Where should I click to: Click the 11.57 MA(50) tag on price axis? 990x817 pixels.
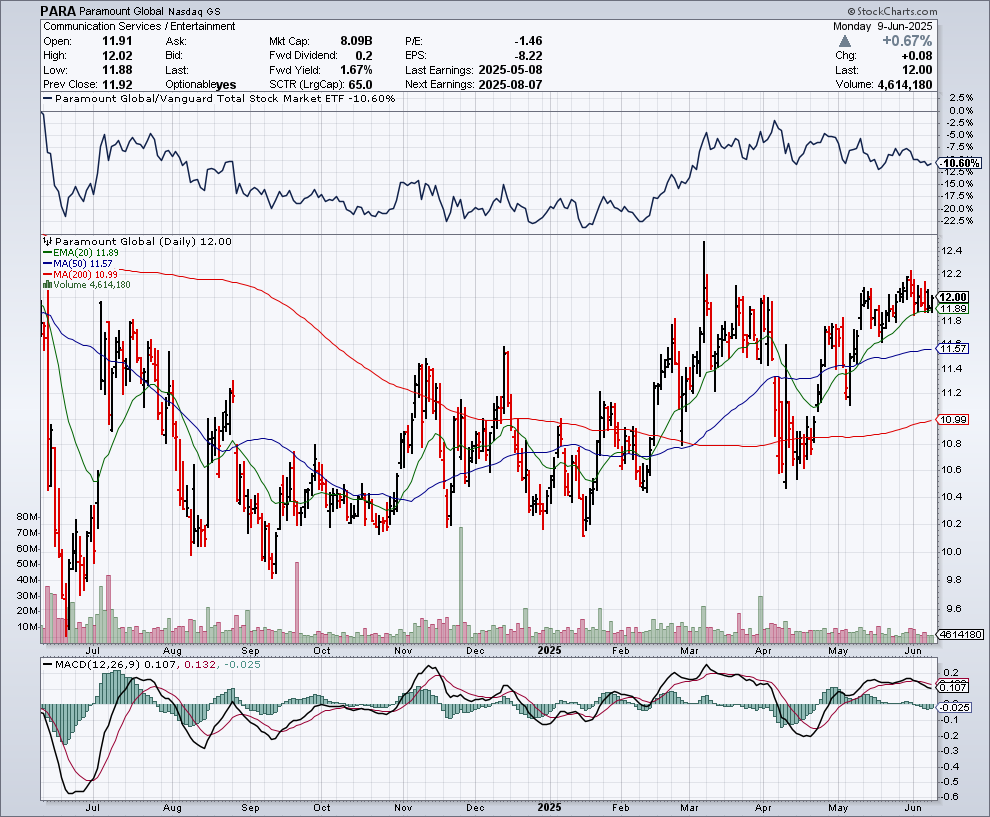953,349
